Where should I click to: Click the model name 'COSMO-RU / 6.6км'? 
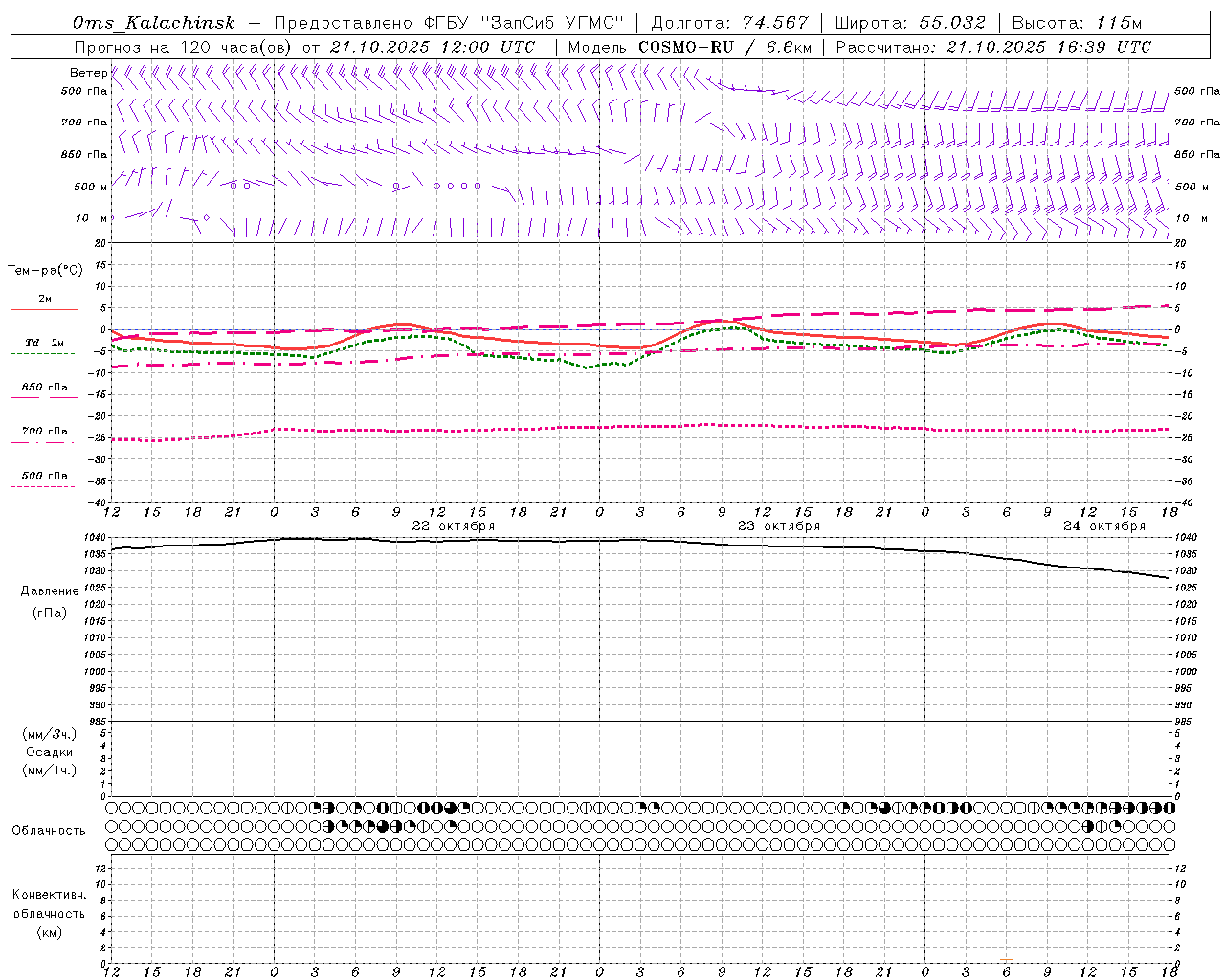[724, 47]
